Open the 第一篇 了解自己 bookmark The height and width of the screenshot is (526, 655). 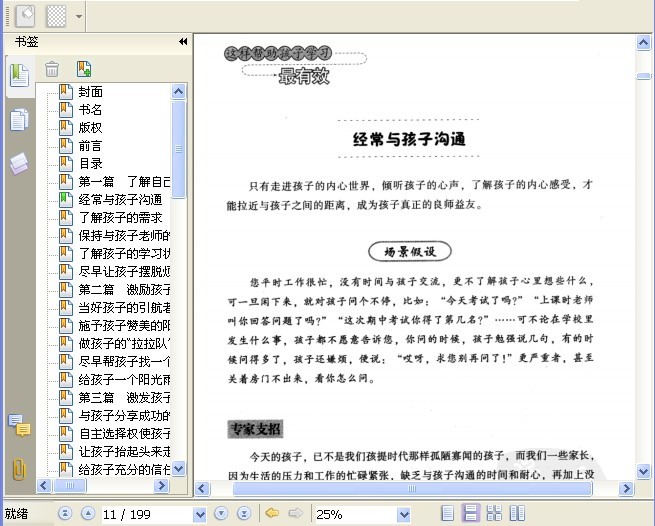[124, 182]
